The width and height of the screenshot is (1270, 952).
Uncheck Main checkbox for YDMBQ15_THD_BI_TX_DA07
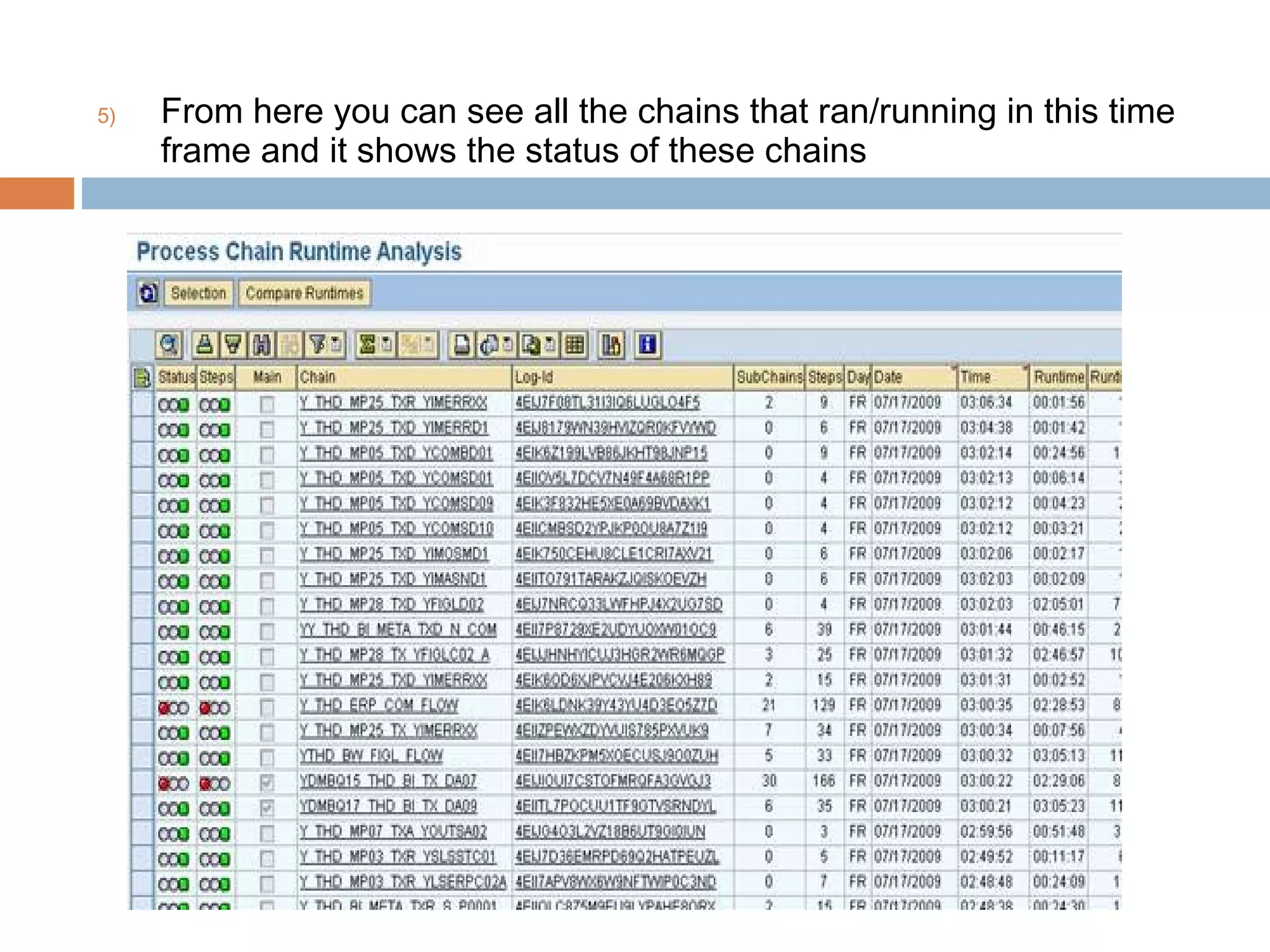coord(267,783)
